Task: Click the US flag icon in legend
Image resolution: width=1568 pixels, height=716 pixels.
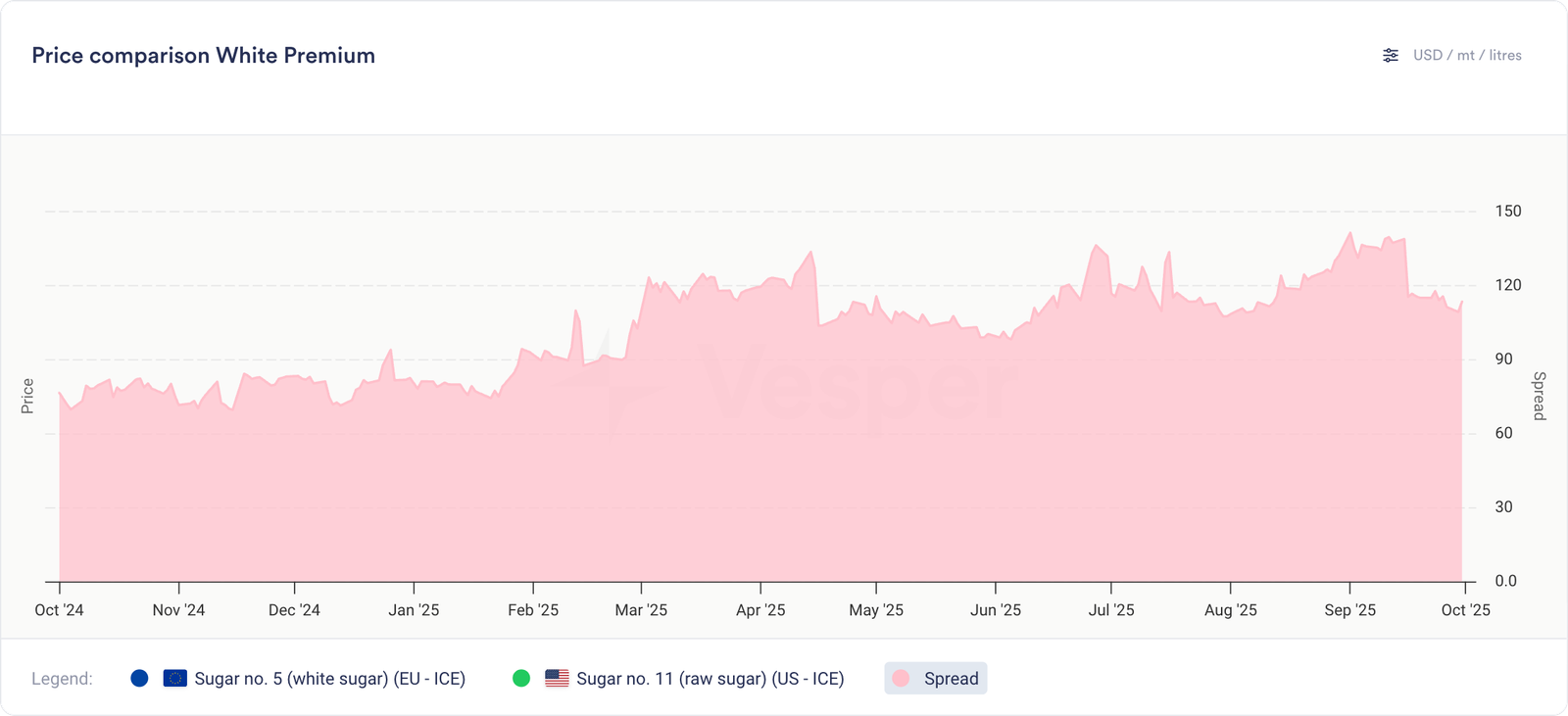Action: coord(557,678)
